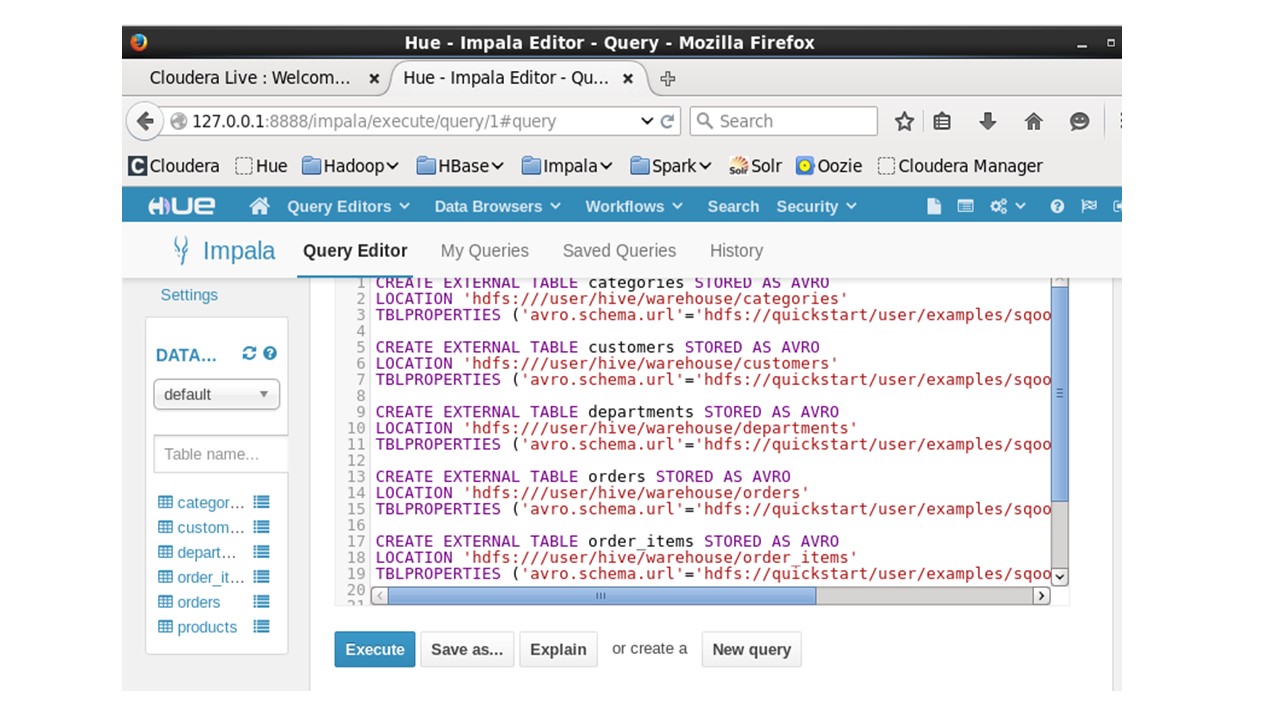Viewport: 1280px width, 720px height.
Task: Show URL history dropdown arrow
Action: coord(647,121)
